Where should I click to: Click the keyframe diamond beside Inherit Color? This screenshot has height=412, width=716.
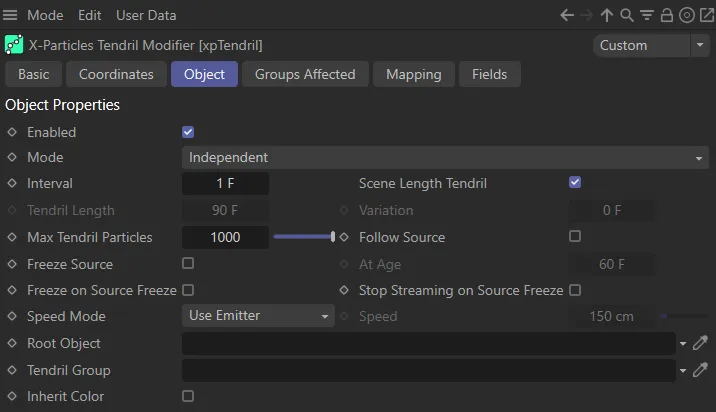(12, 396)
